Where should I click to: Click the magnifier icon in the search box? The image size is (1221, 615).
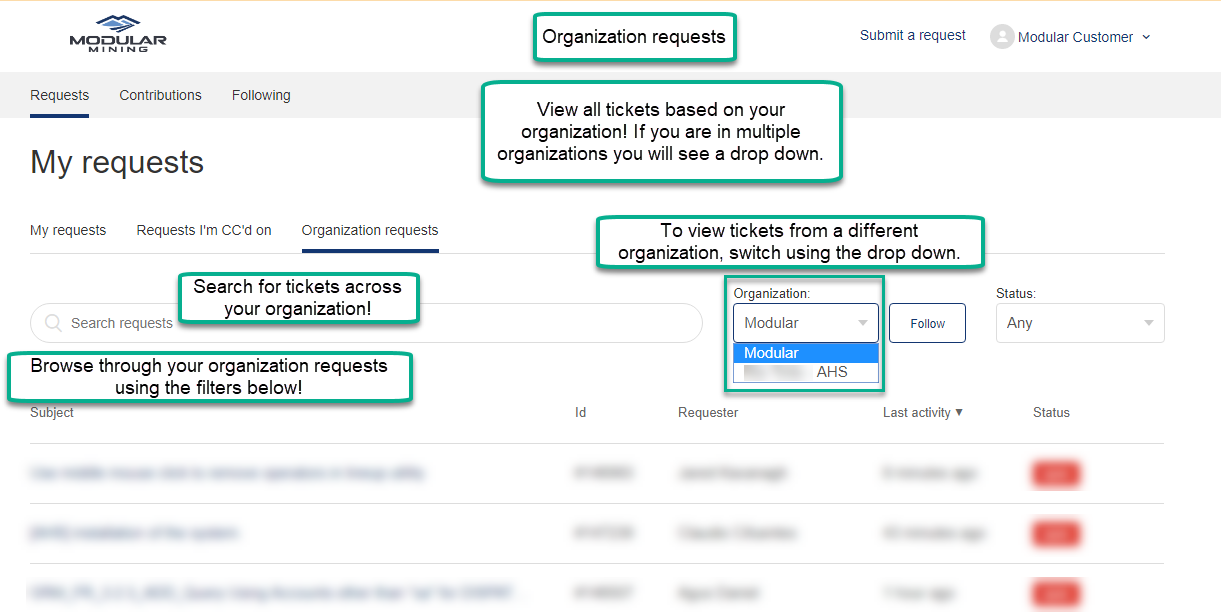(x=54, y=323)
